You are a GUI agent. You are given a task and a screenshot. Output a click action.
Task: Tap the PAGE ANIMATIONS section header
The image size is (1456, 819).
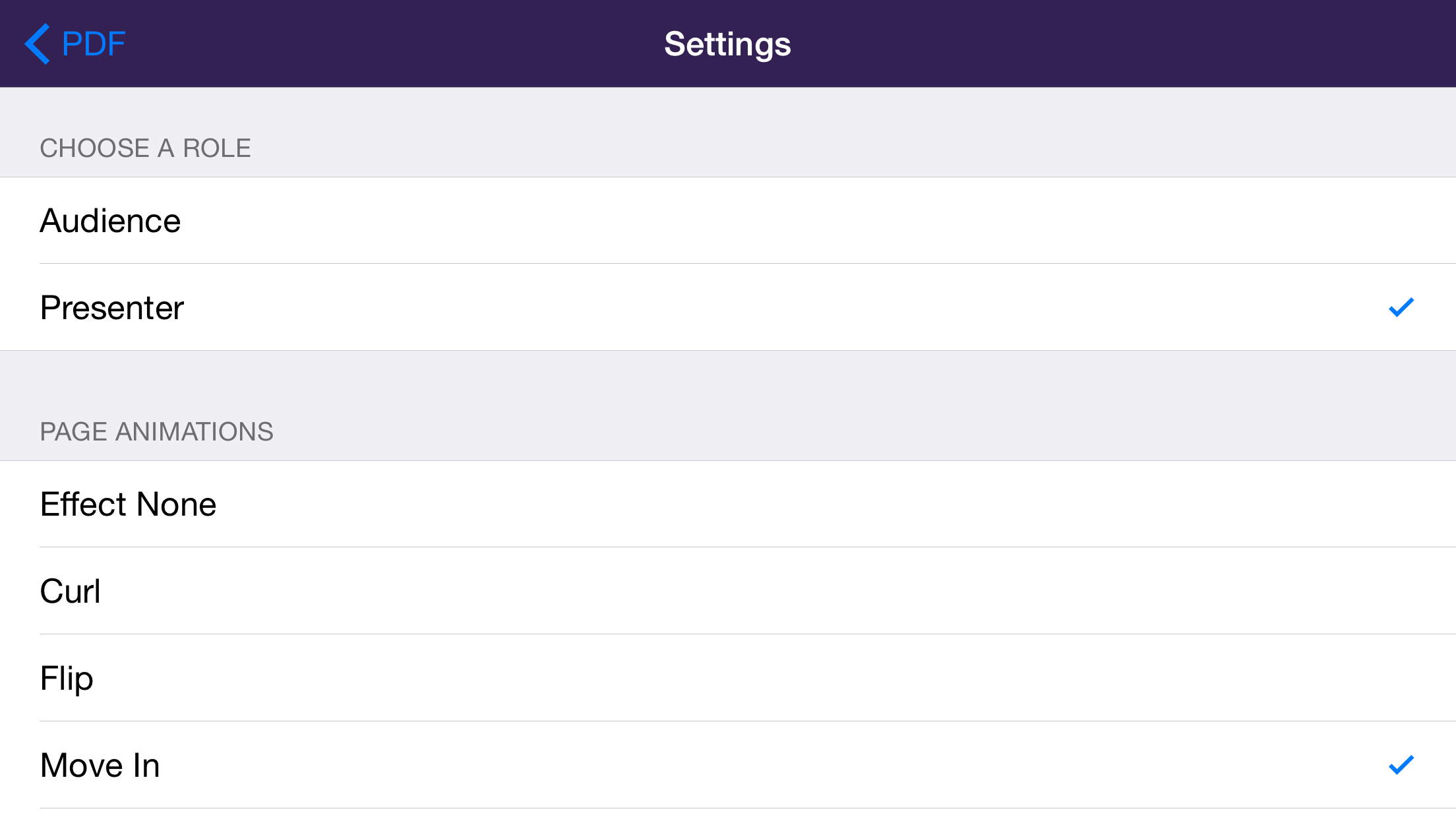(157, 431)
